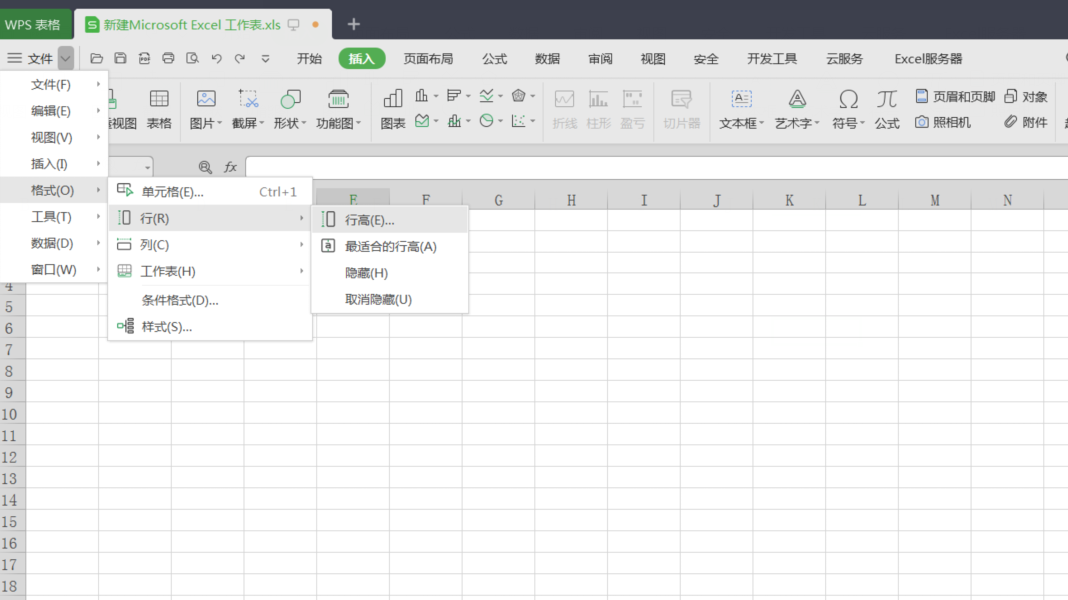Viewport: 1068px width, 600px height.
Task: Open the file folder icon in quick toolbar
Action: [97, 59]
